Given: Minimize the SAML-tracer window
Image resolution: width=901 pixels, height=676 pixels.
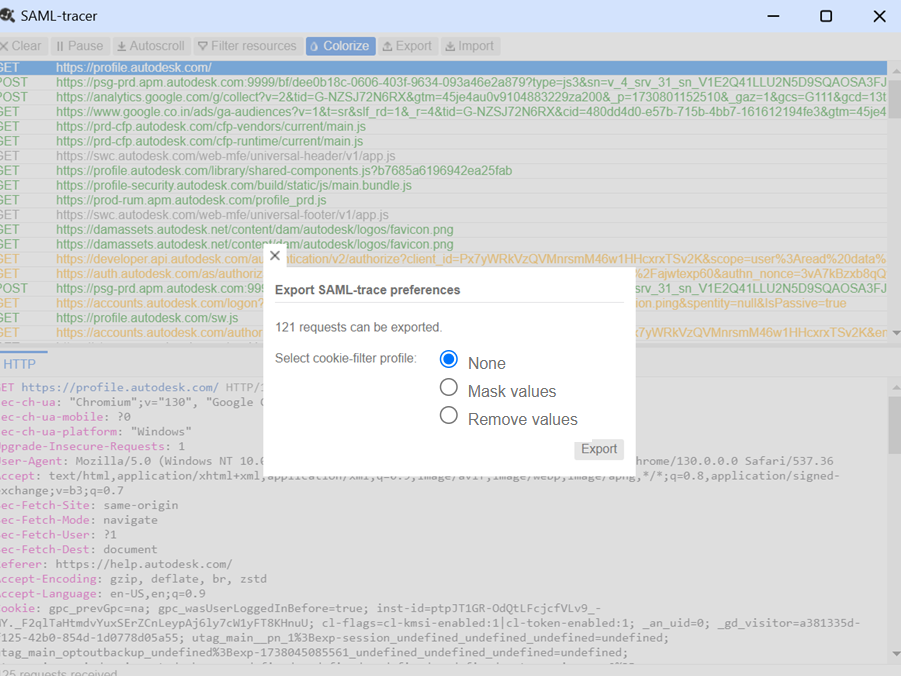Looking at the screenshot, I should tap(773, 16).
